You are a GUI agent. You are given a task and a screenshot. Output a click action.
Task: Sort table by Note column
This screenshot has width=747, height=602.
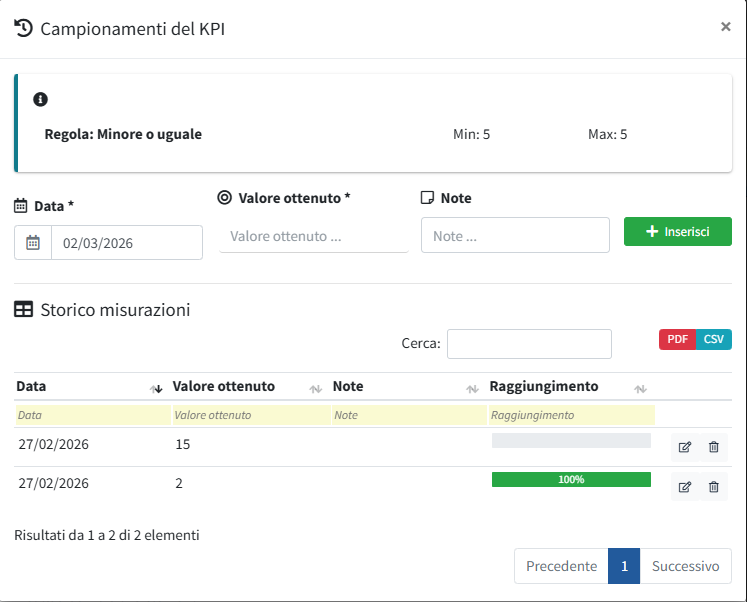point(400,387)
